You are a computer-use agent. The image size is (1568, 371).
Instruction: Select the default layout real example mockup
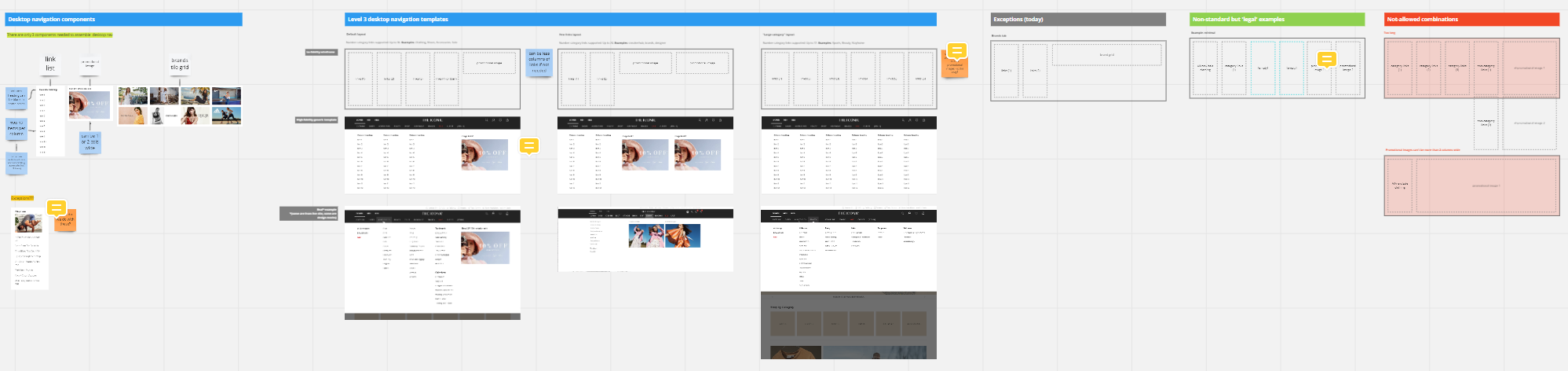pyautogui.click(x=433, y=263)
